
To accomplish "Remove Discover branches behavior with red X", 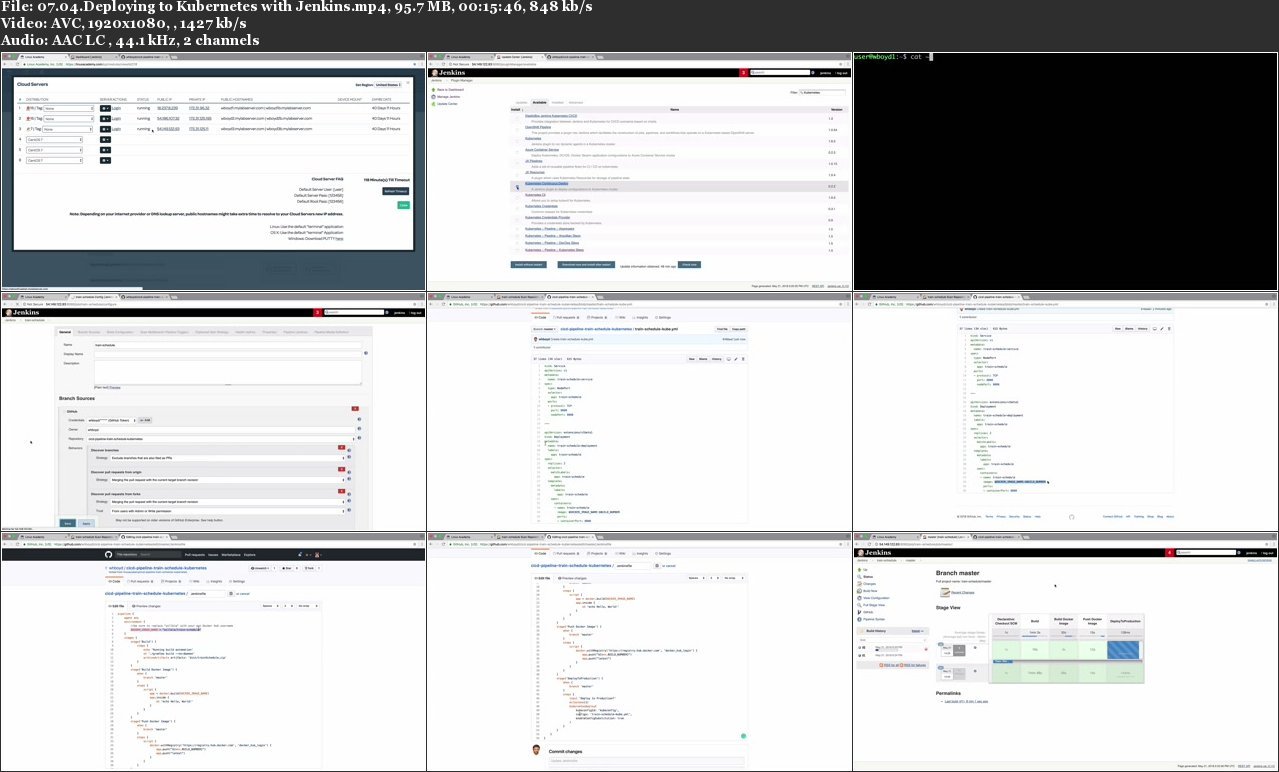I will [x=341, y=448].
